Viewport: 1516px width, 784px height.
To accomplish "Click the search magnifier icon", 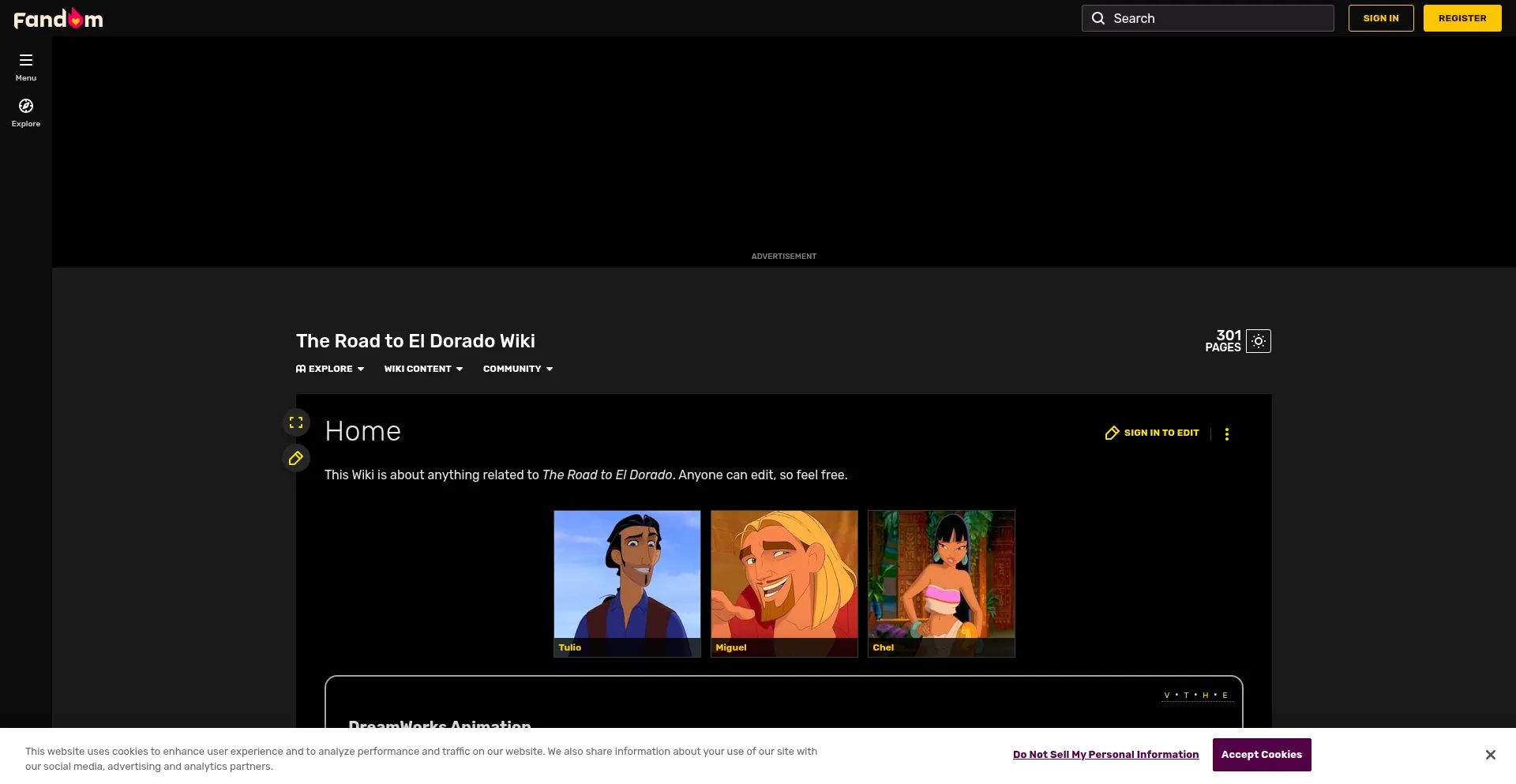I will coord(1098,18).
